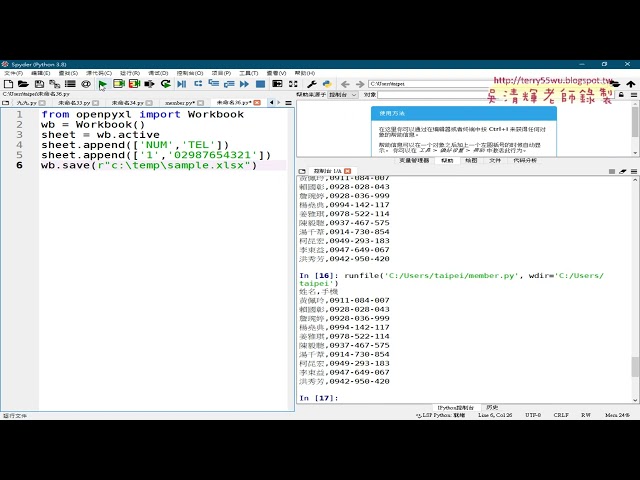Open the 編輯(E) menu
The height and width of the screenshot is (480, 640).
pos(40,73)
